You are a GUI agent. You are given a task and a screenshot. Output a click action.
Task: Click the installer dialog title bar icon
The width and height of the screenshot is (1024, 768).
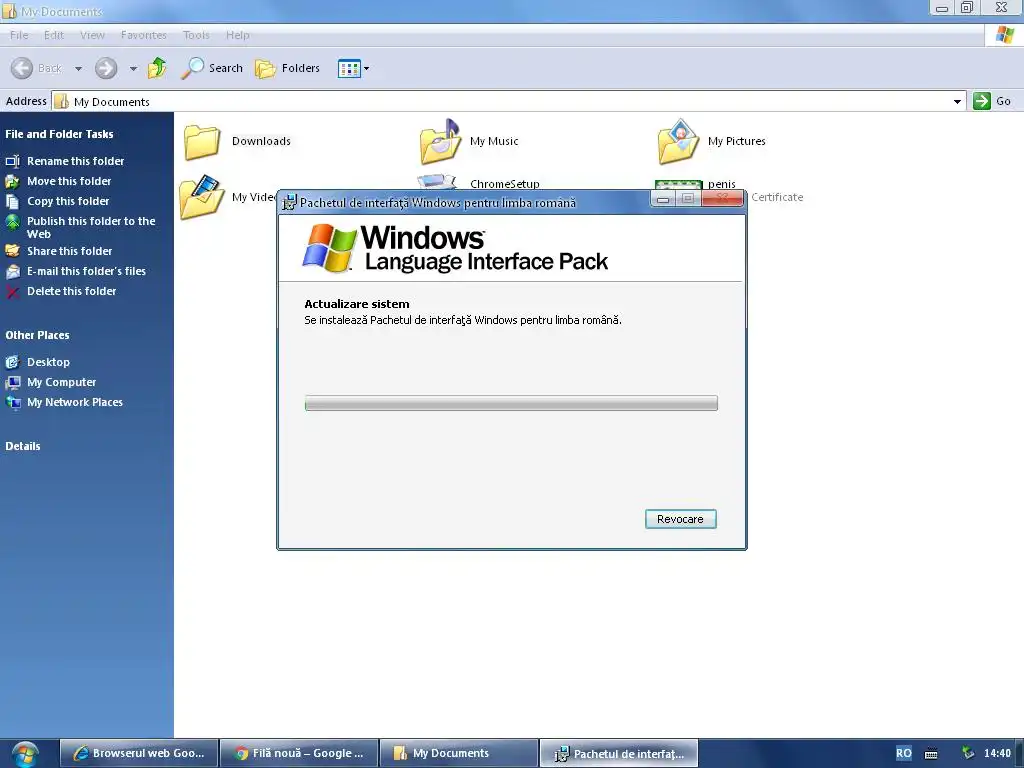click(289, 202)
